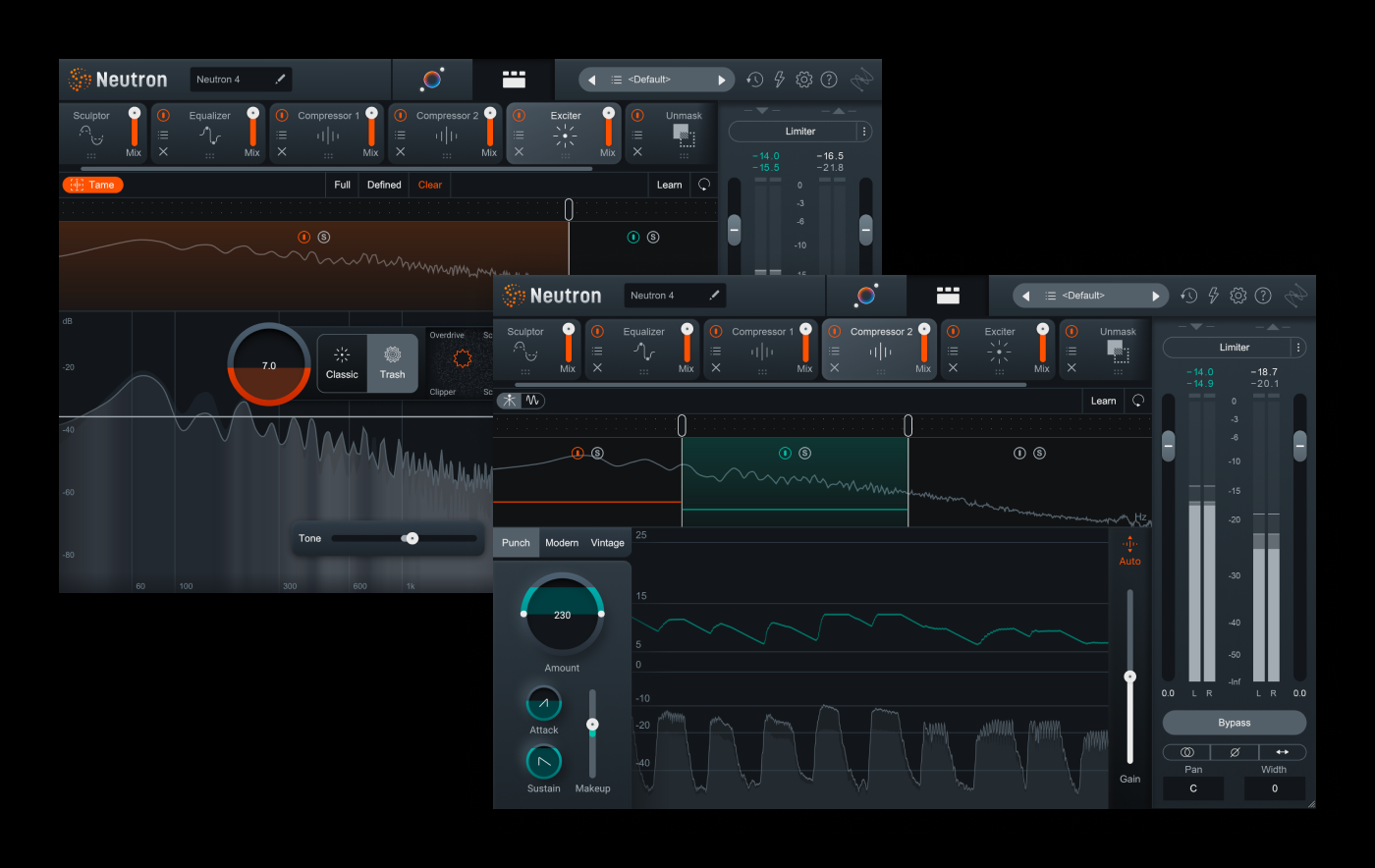Open undo history in the front Neutron window
Viewport: 1375px width, 868px height.
coord(1188,296)
